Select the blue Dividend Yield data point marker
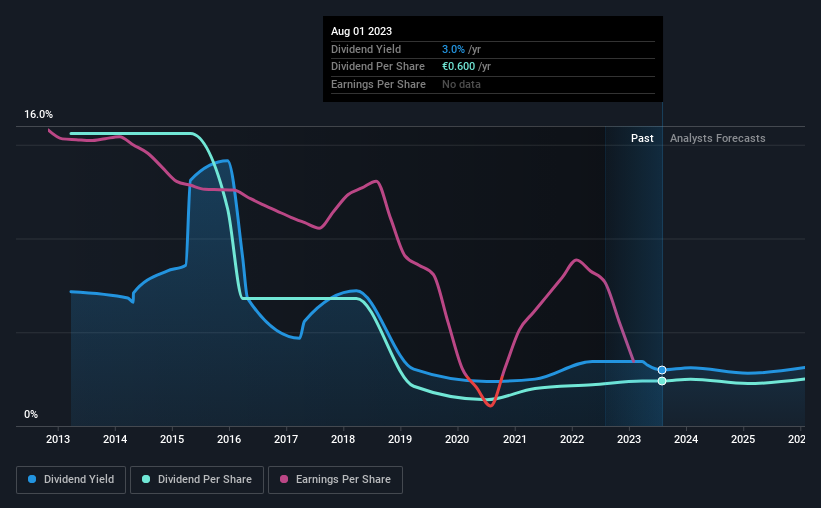This screenshot has width=821, height=508. pos(662,370)
